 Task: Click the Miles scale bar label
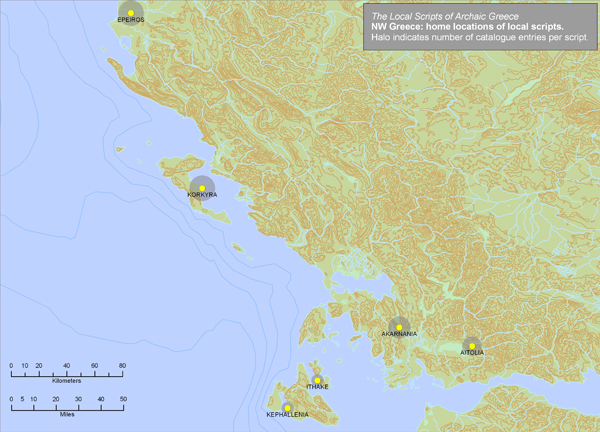pyautogui.click(x=67, y=414)
